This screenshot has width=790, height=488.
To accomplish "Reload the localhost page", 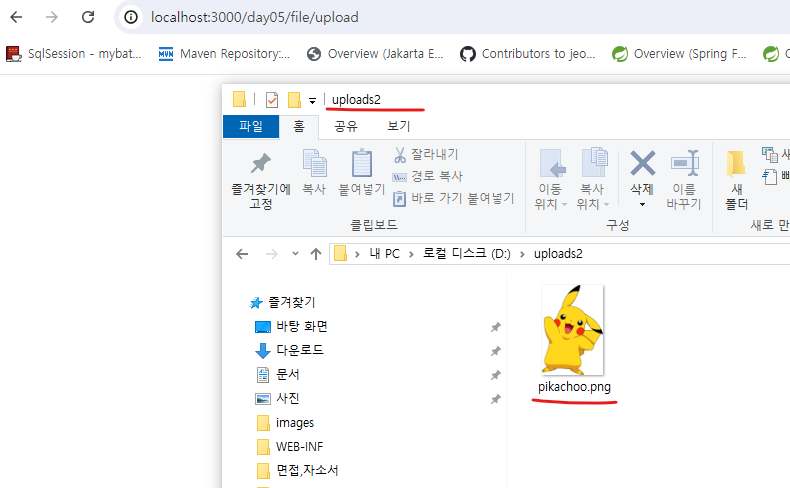I will (x=88, y=17).
